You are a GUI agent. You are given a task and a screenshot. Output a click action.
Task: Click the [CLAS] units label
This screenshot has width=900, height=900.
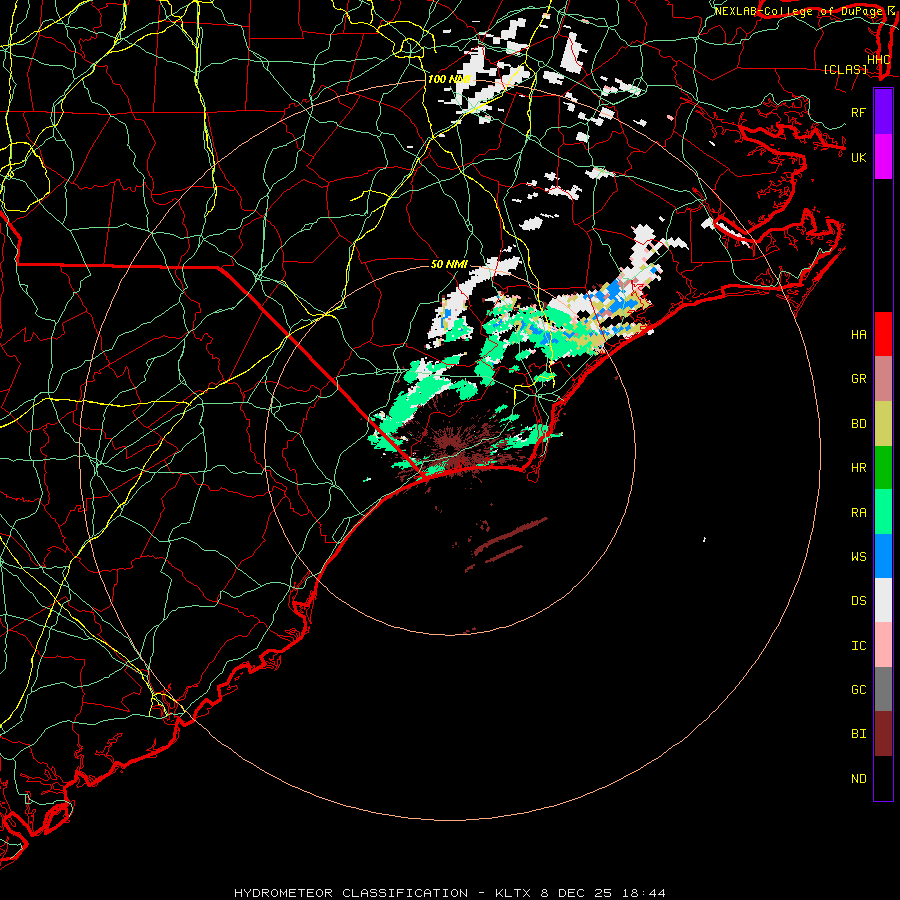point(845,70)
